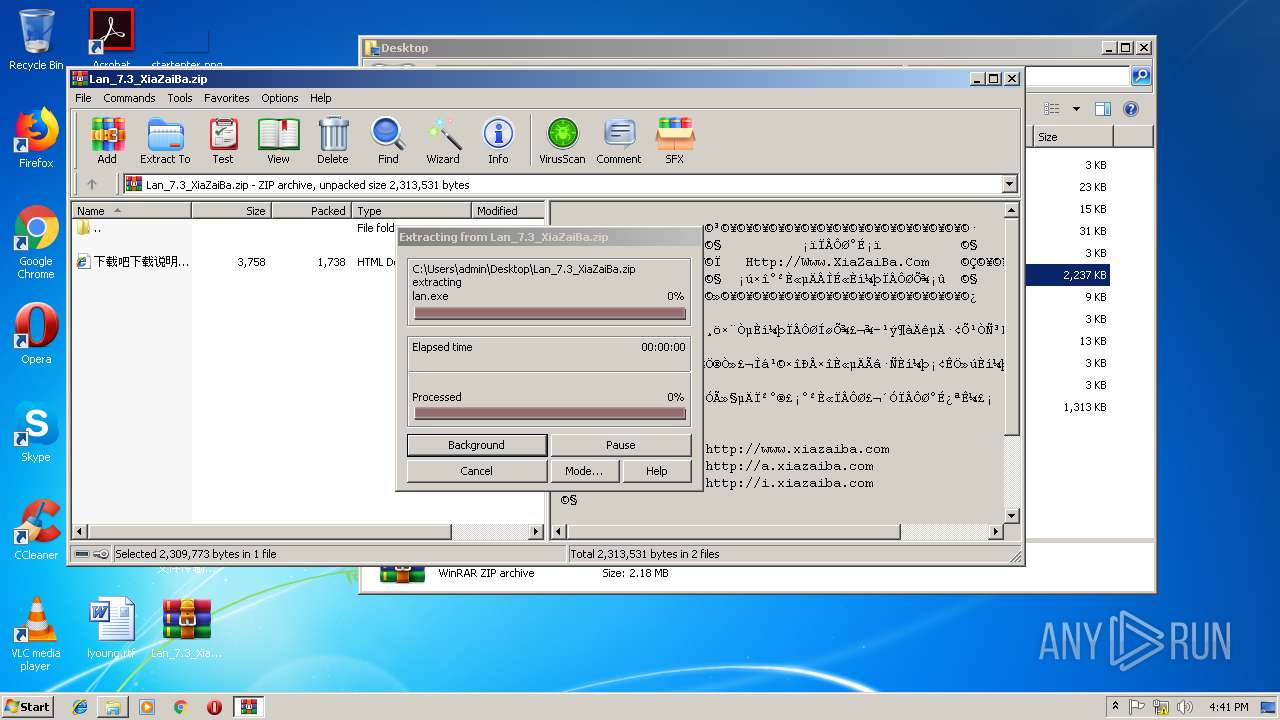Click the Windows Start button
Screen dimensions: 1280x720
(28, 706)
